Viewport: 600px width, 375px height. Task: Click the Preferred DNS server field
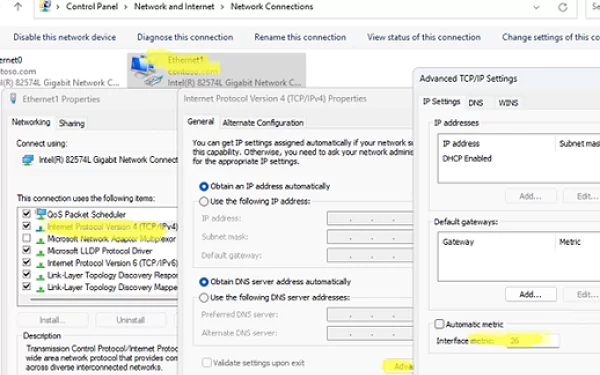pyautogui.click(x=370, y=315)
